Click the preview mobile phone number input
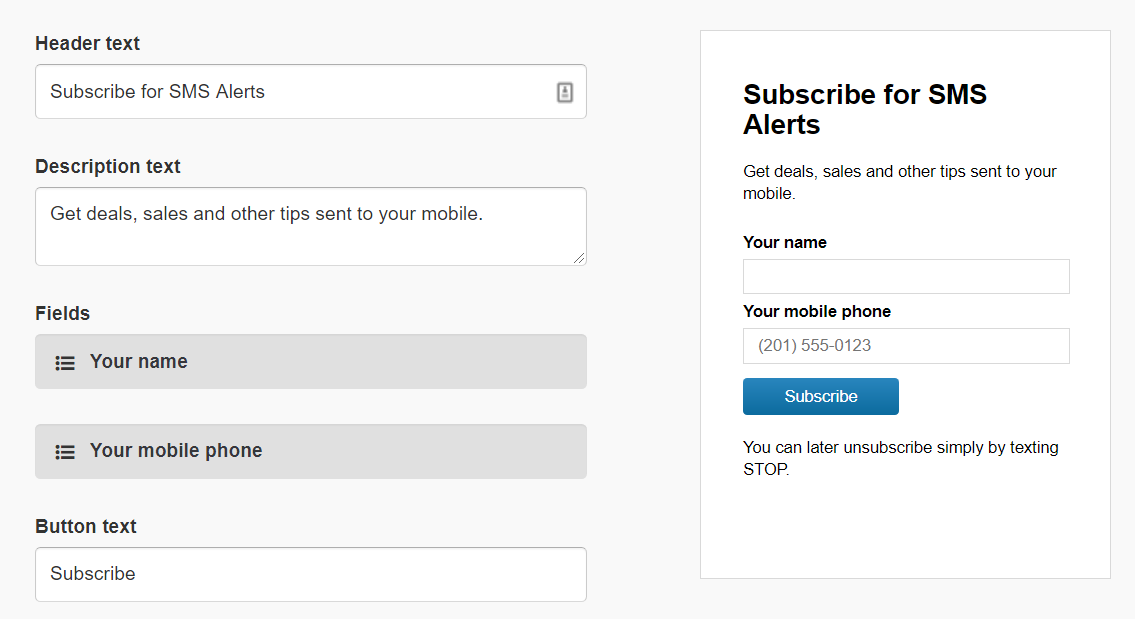 point(906,346)
